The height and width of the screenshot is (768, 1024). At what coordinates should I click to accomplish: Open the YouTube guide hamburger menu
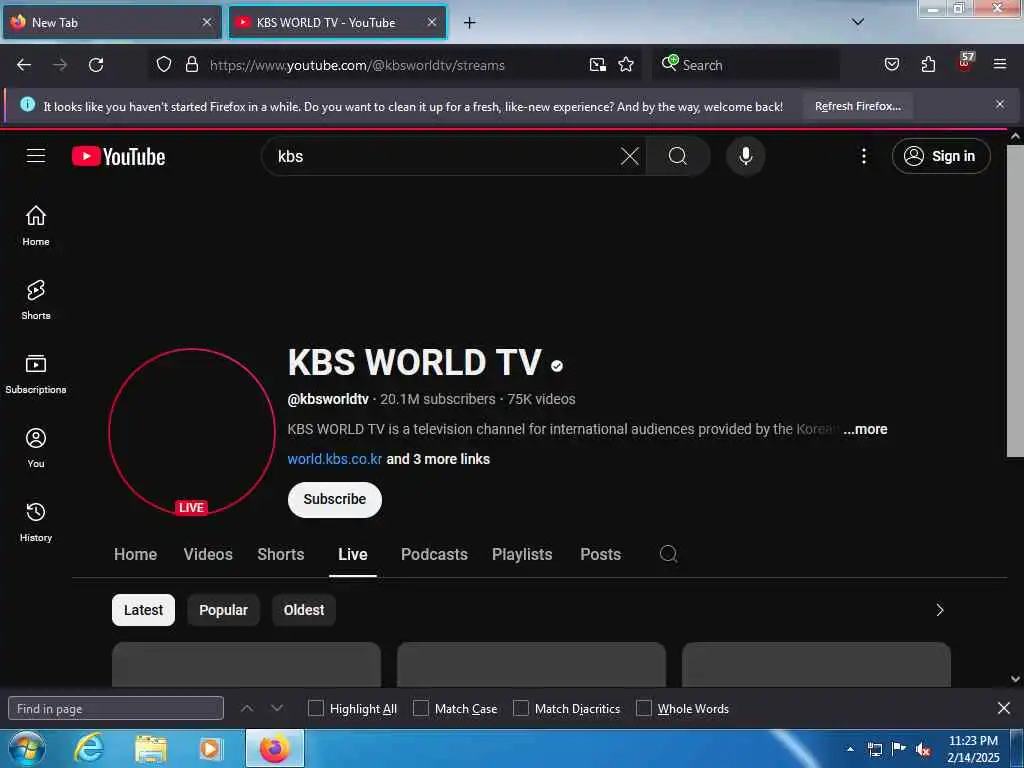point(36,156)
